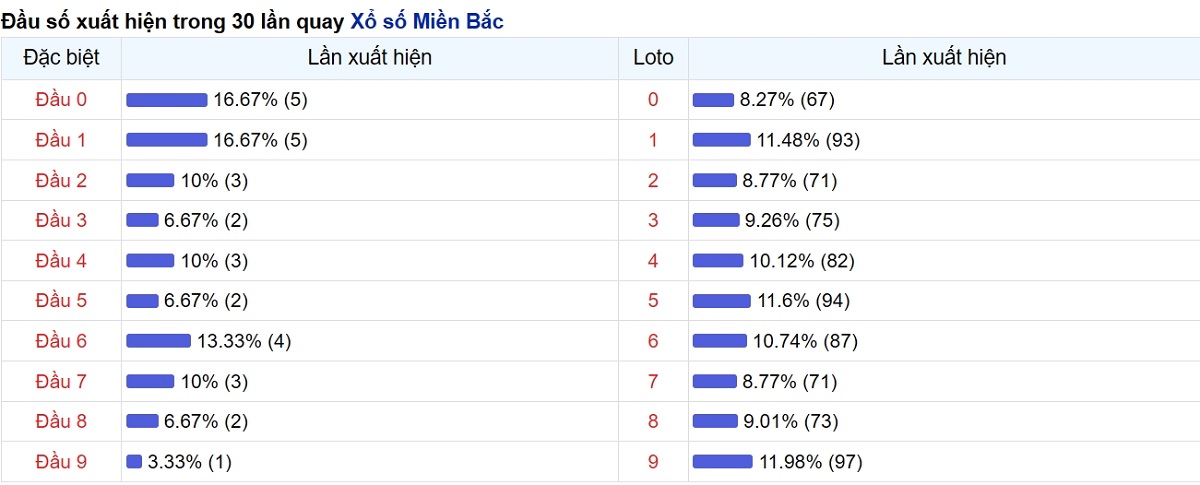Click the Đầu 9 row label

pos(61,461)
